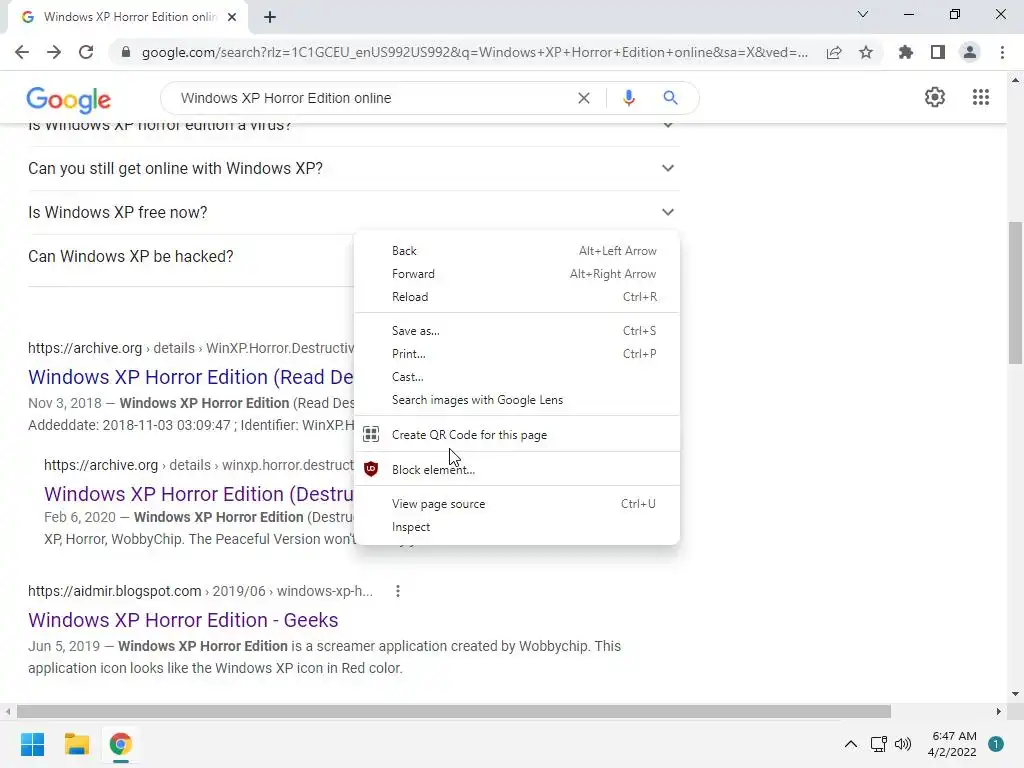Open the tab search chevron
This screenshot has width=1024, height=768.
(863, 14)
